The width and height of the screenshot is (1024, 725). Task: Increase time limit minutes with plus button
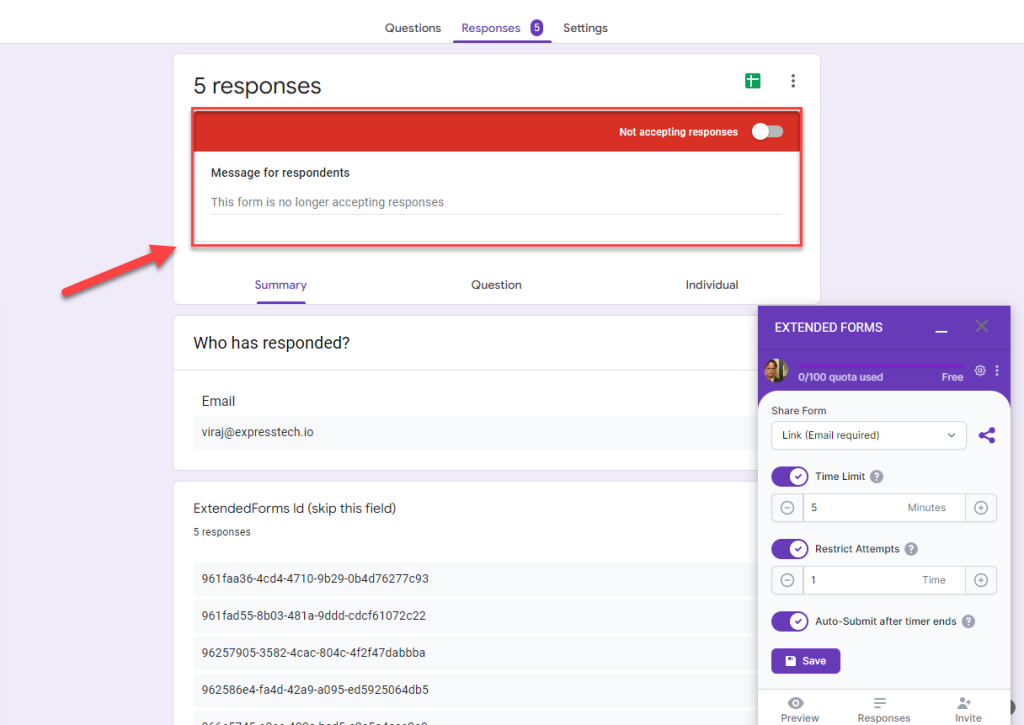point(980,508)
